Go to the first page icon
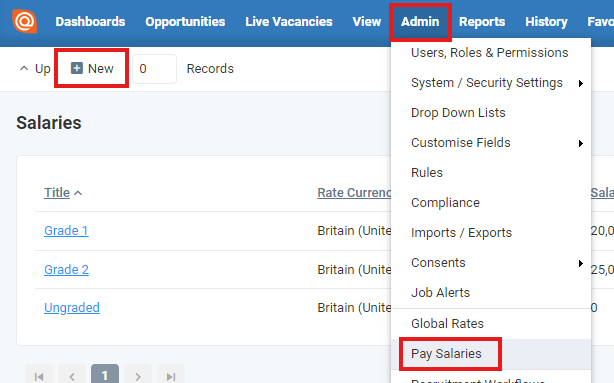 tap(39, 376)
